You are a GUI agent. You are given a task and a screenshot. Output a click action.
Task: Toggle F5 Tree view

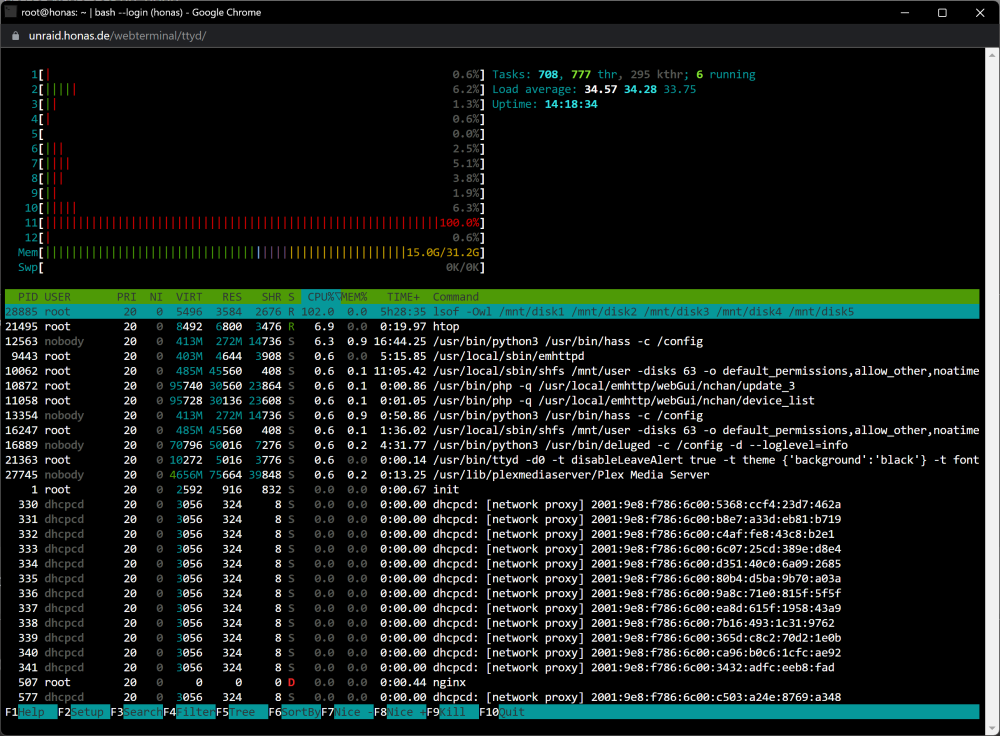242,712
